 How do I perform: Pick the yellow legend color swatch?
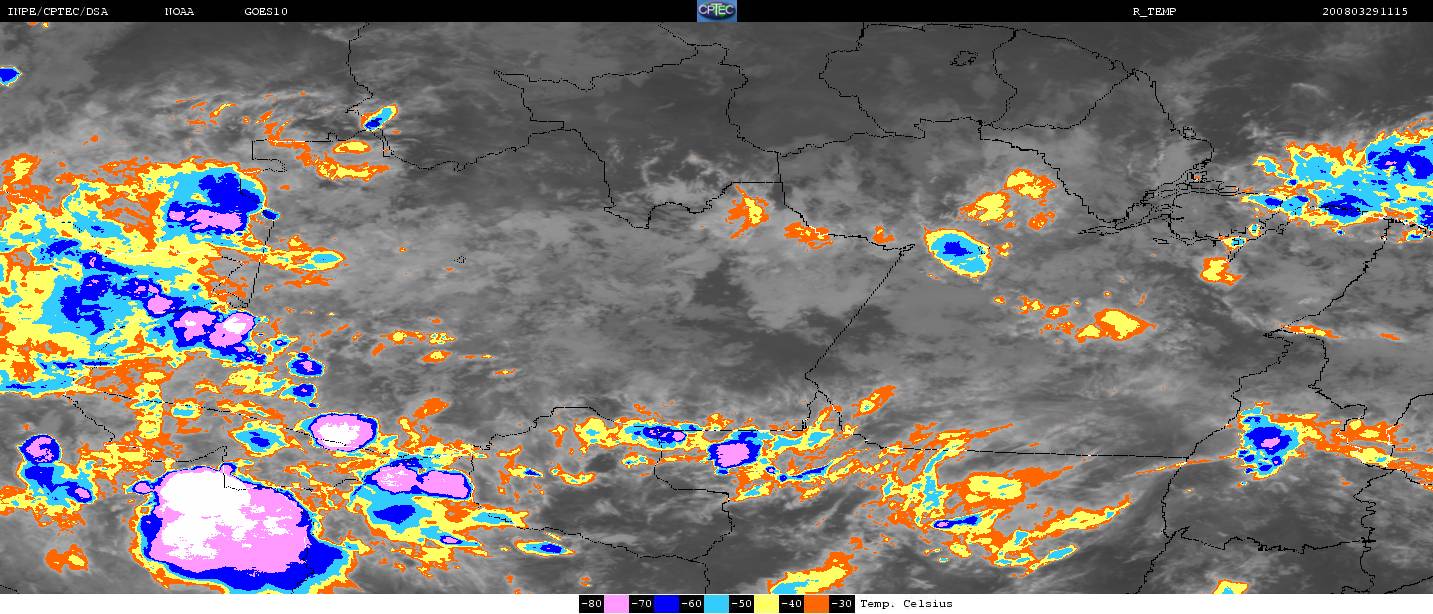tap(766, 604)
